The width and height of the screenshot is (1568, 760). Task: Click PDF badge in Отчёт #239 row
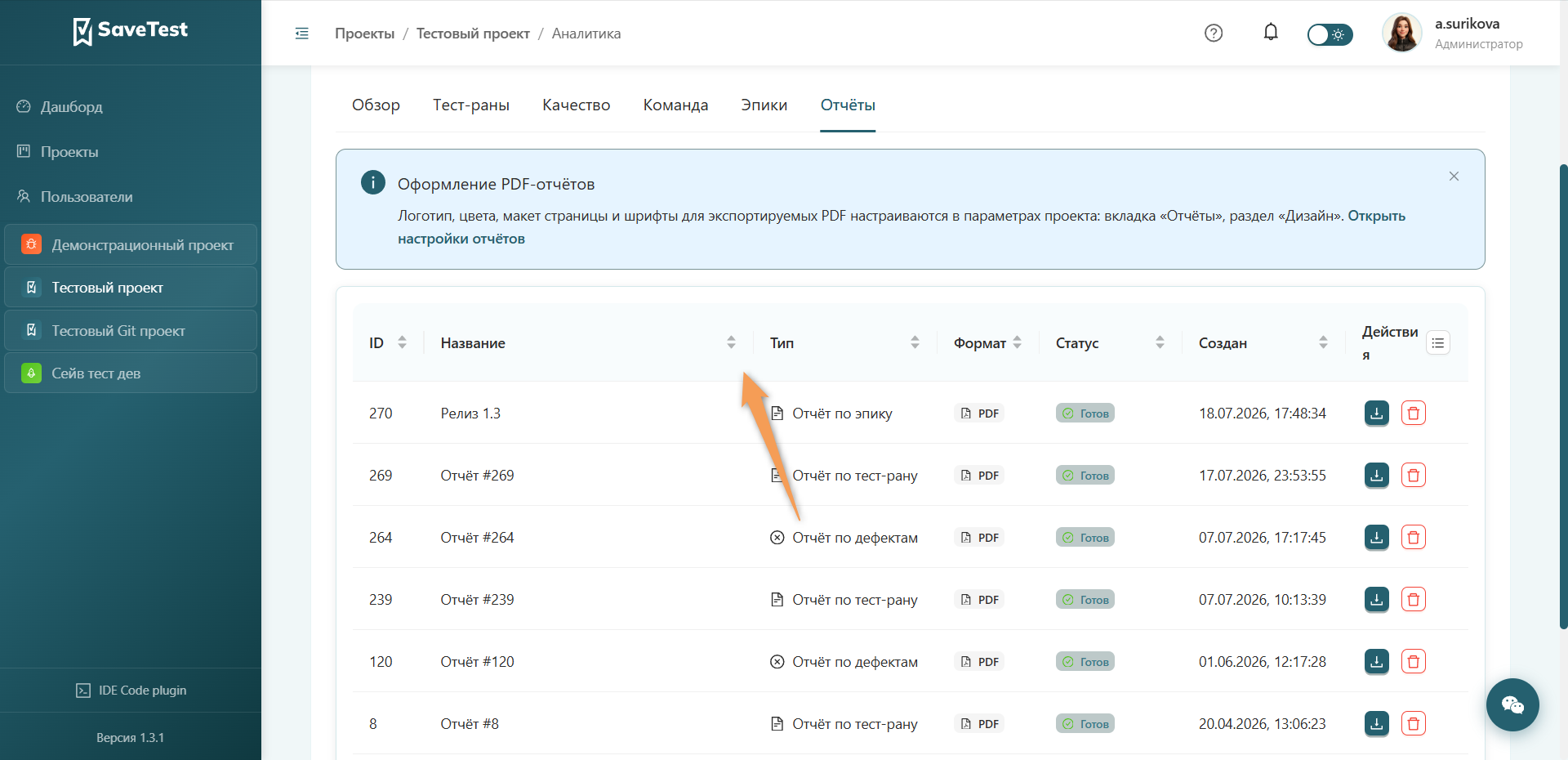coord(979,600)
